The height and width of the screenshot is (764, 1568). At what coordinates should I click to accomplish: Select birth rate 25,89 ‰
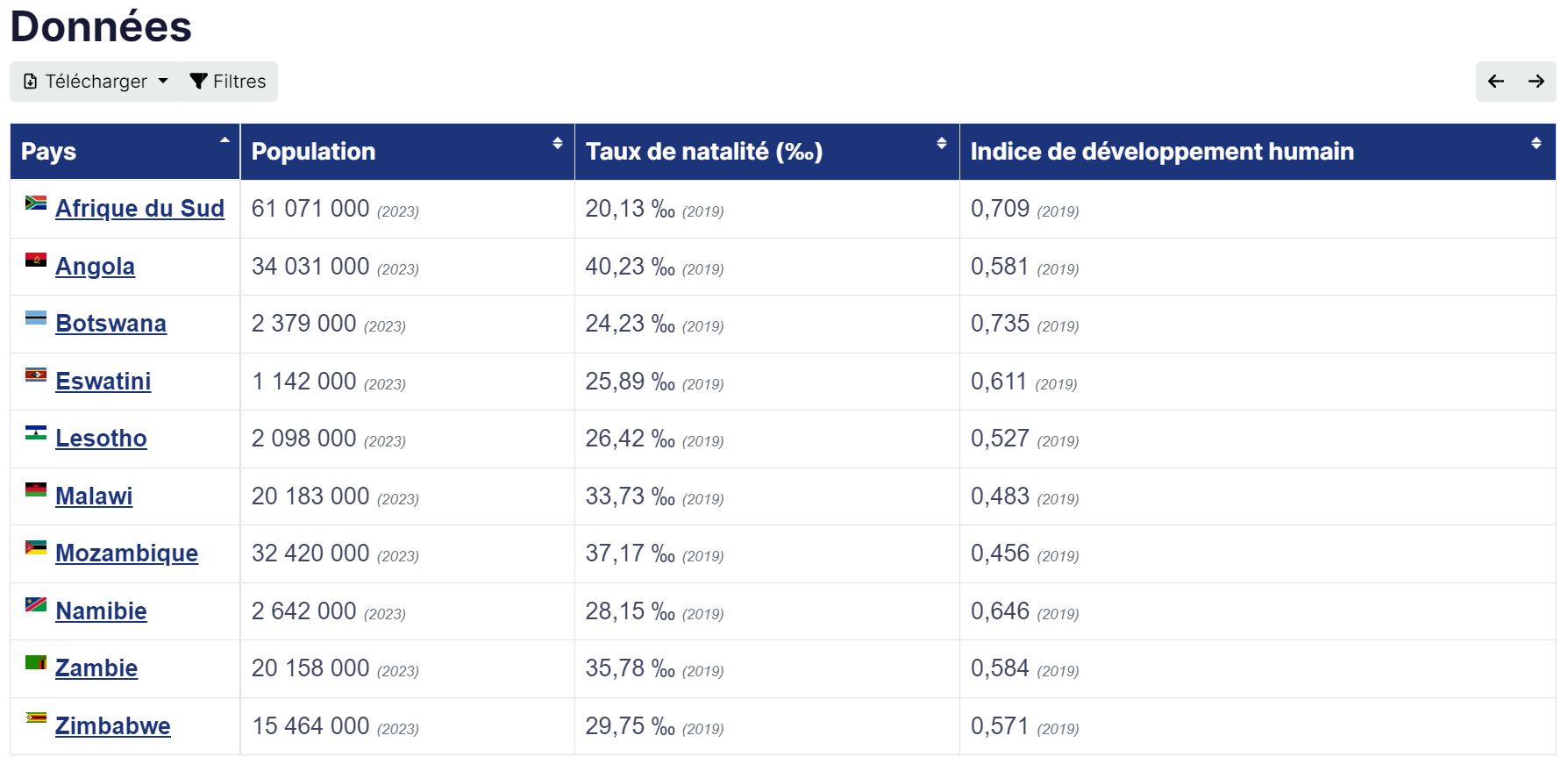point(631,382)
